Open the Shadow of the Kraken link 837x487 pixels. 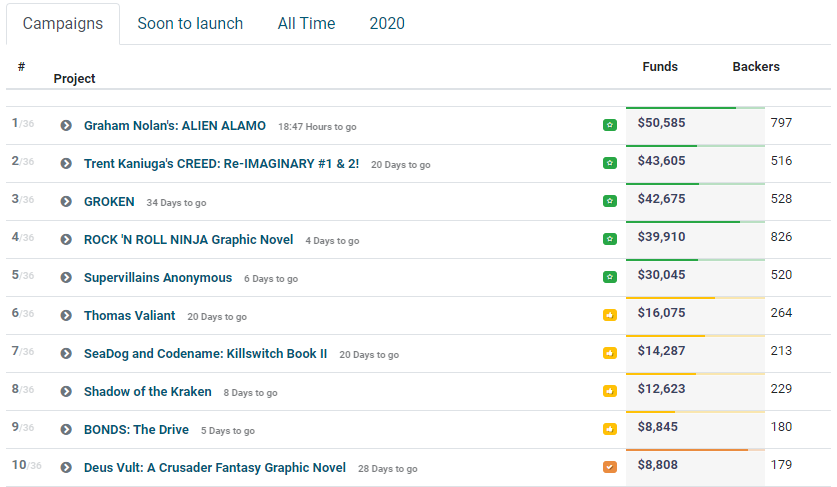147,391
